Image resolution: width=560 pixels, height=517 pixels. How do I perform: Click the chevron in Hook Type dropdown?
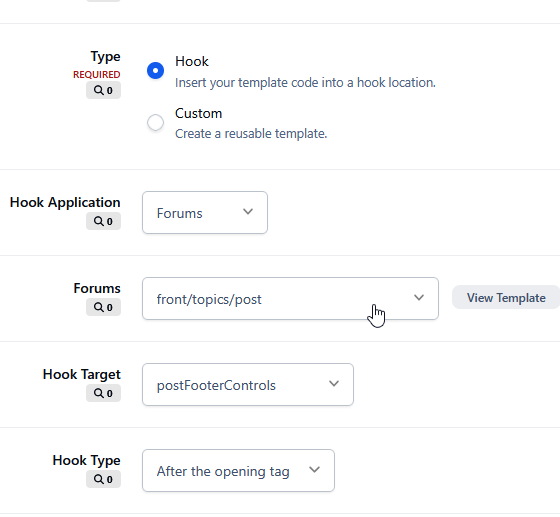tap(314, 470)
